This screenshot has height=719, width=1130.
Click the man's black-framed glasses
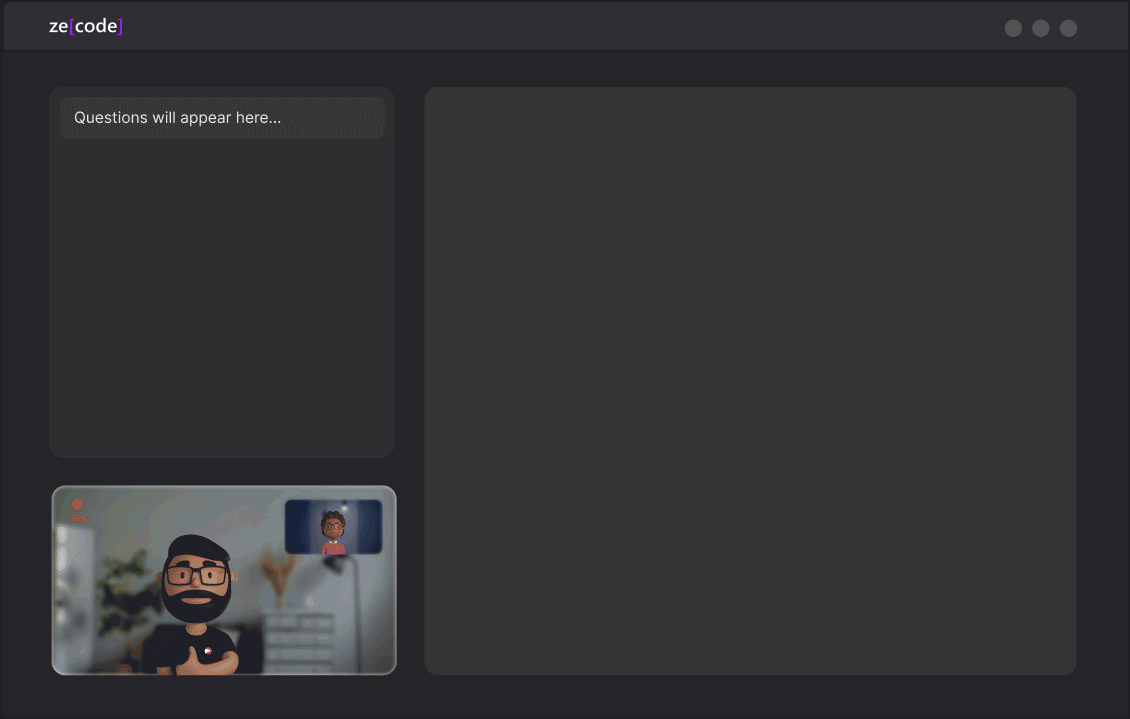tap(196, 576)
